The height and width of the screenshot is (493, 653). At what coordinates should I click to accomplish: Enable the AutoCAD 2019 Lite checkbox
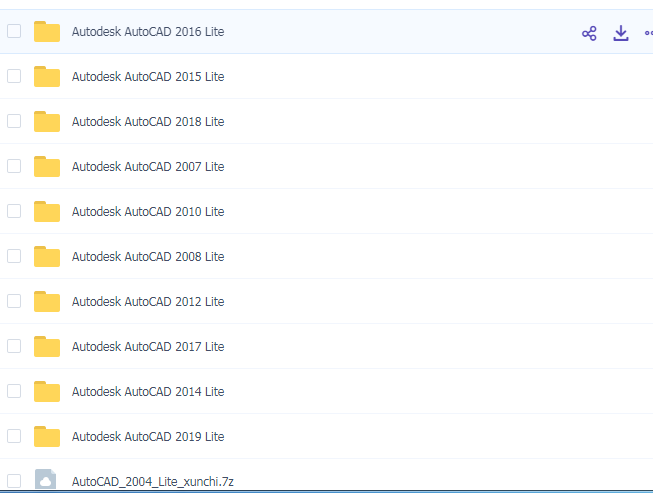pos(14,436)
